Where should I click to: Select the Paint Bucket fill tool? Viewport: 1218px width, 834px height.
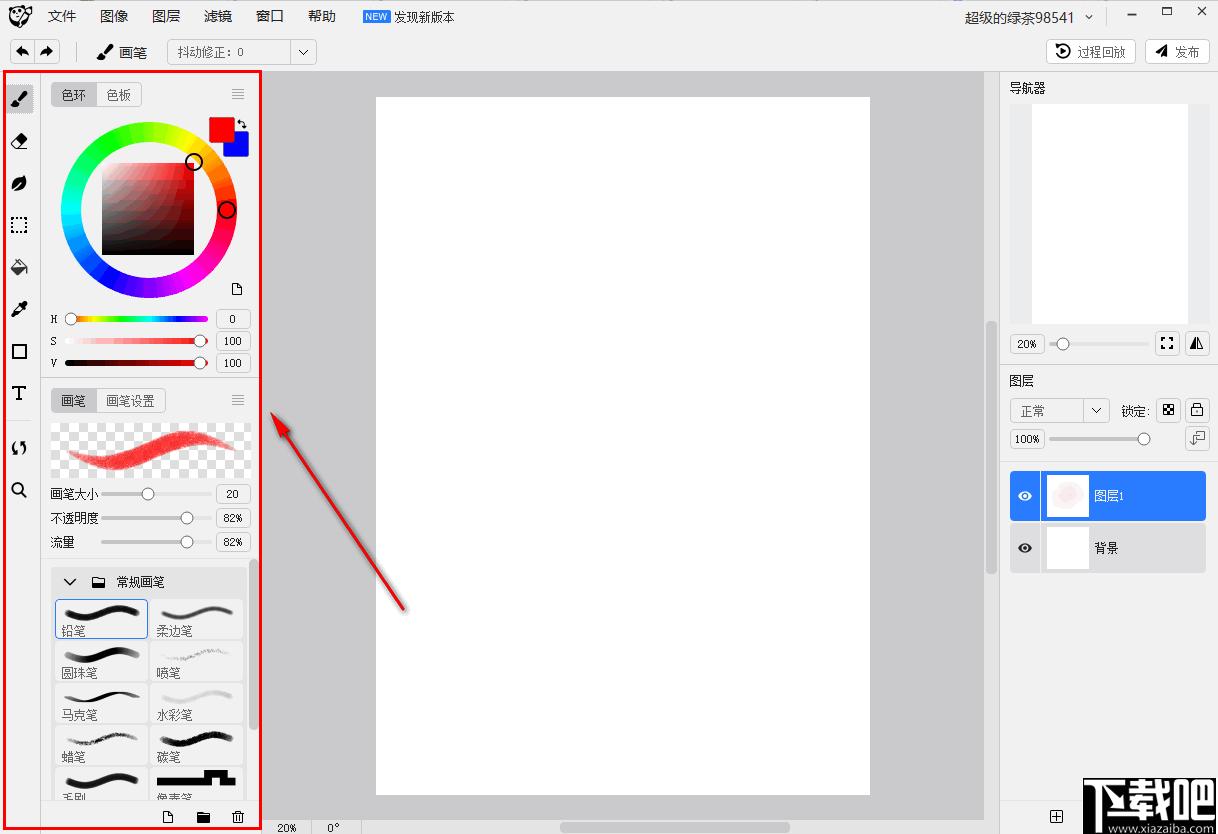(19, 267)
